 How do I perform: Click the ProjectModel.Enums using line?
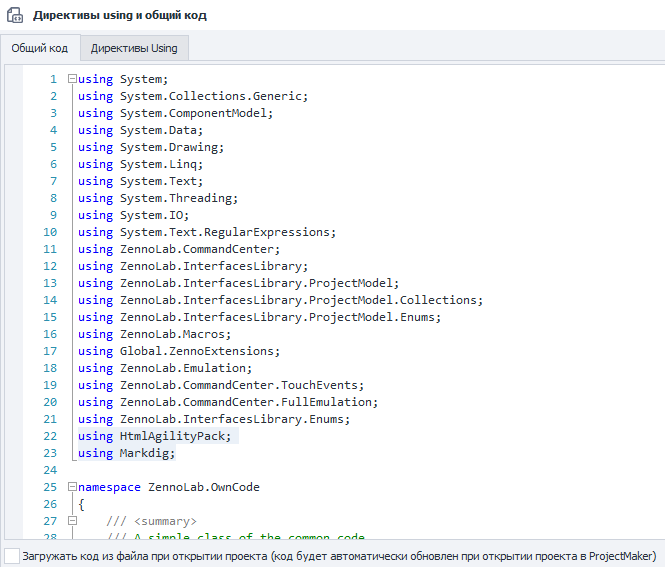pos(260,317)
